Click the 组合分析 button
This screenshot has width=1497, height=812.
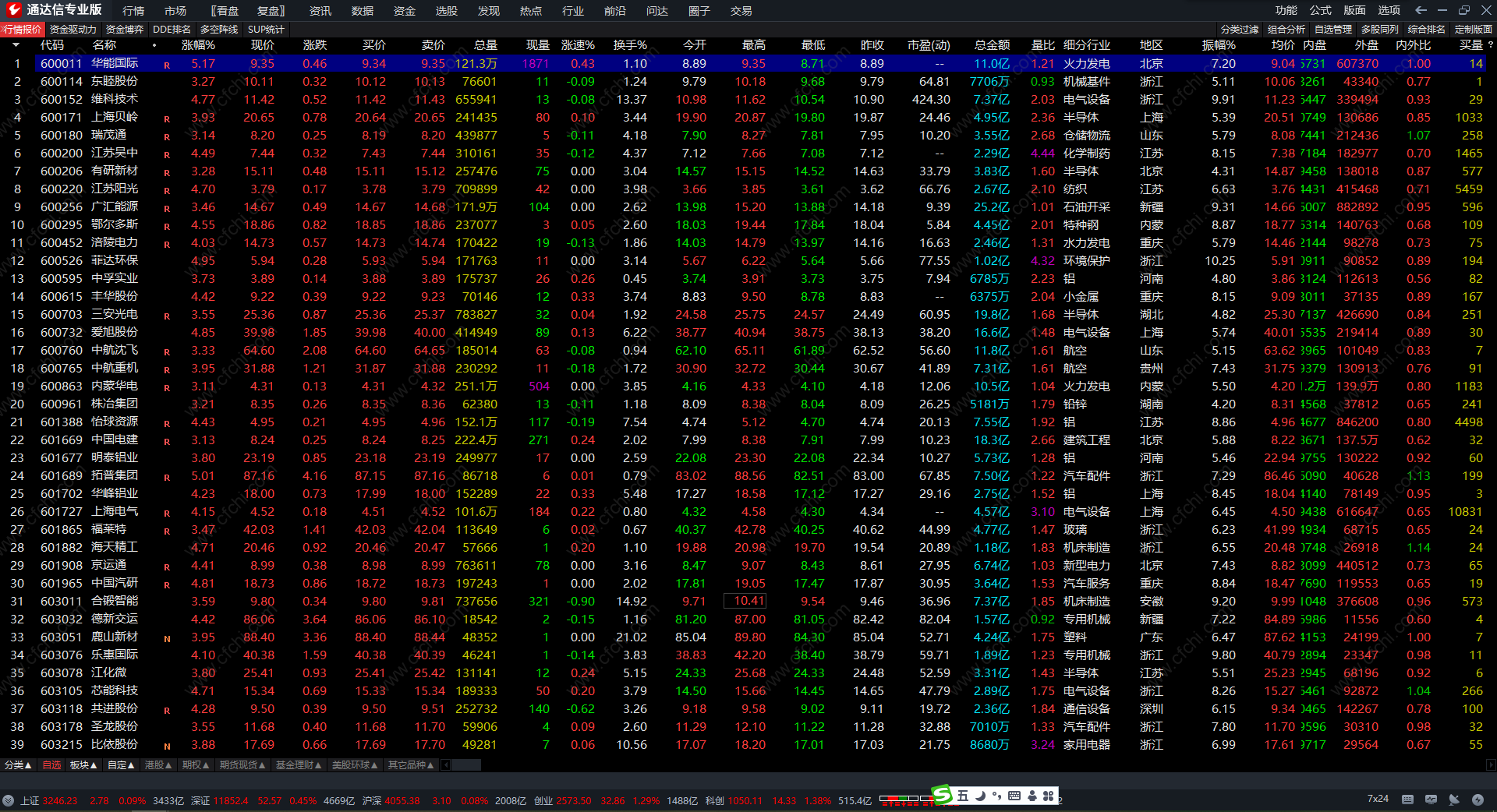1286,30
